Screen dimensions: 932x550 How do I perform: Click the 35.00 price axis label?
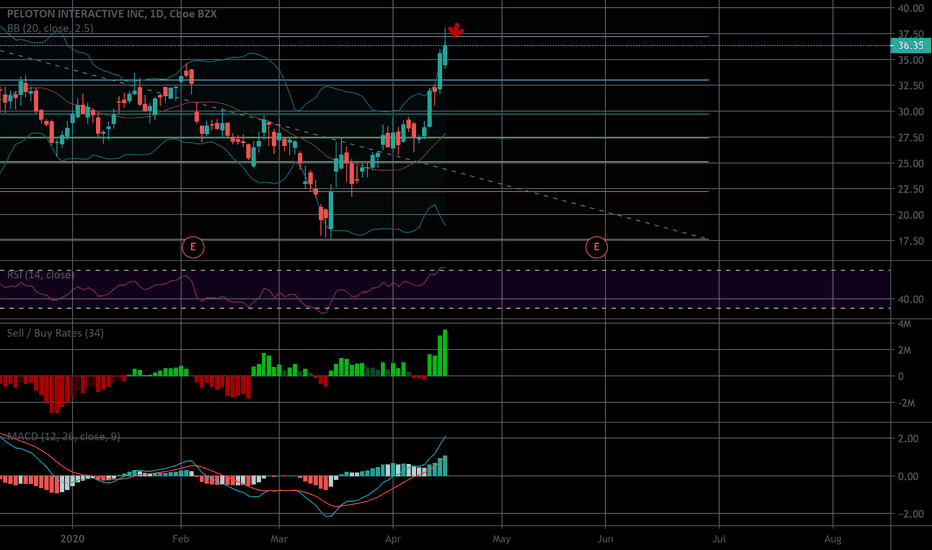point(911,60)
